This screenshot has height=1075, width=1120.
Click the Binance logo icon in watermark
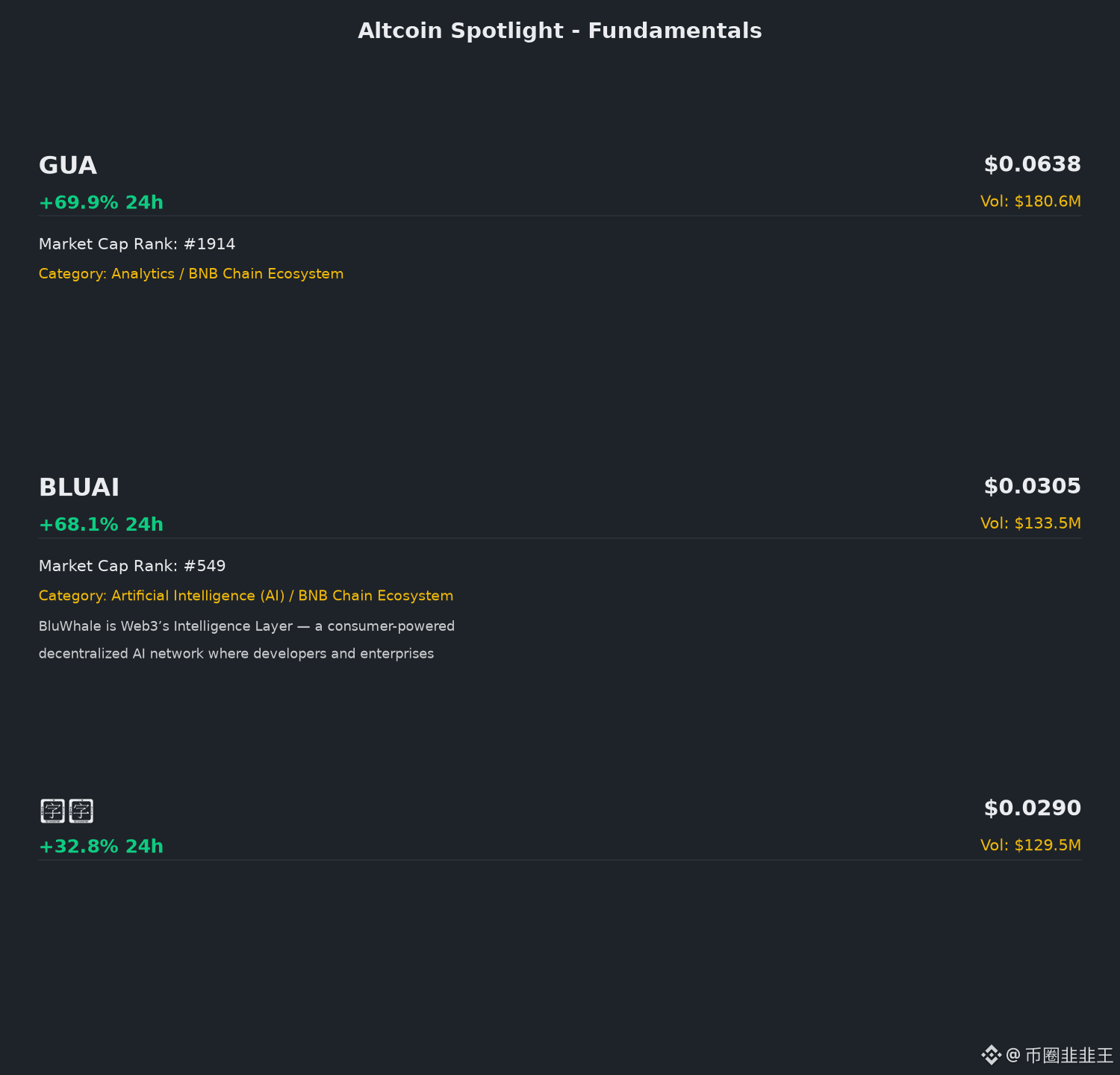coord(991,1055)
